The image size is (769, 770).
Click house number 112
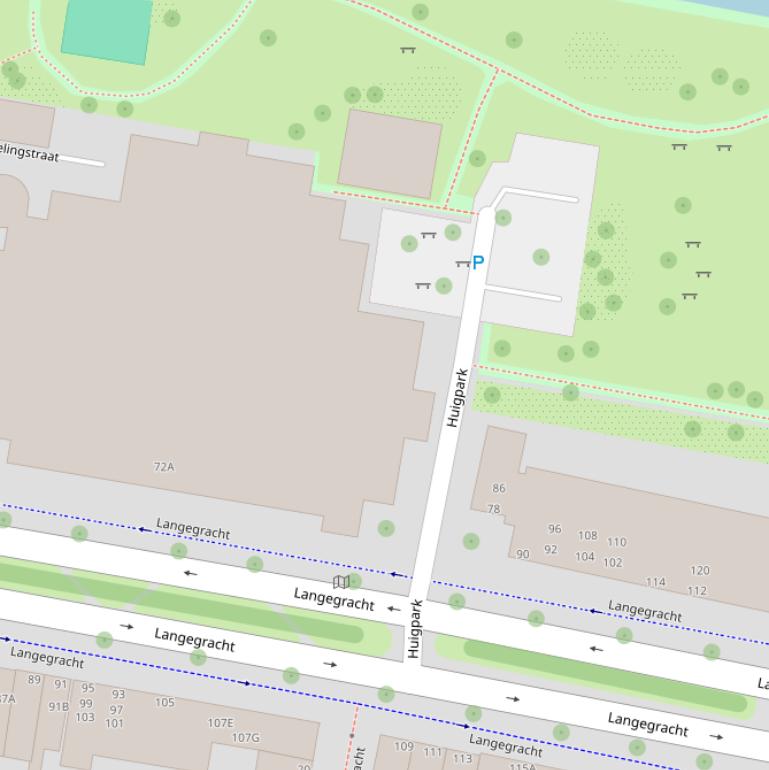click(697, 591)
